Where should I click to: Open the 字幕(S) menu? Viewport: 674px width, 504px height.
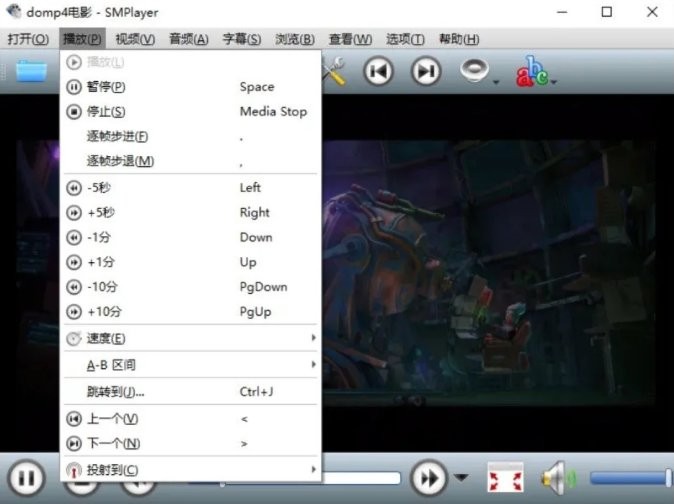[x=242, y=39]
